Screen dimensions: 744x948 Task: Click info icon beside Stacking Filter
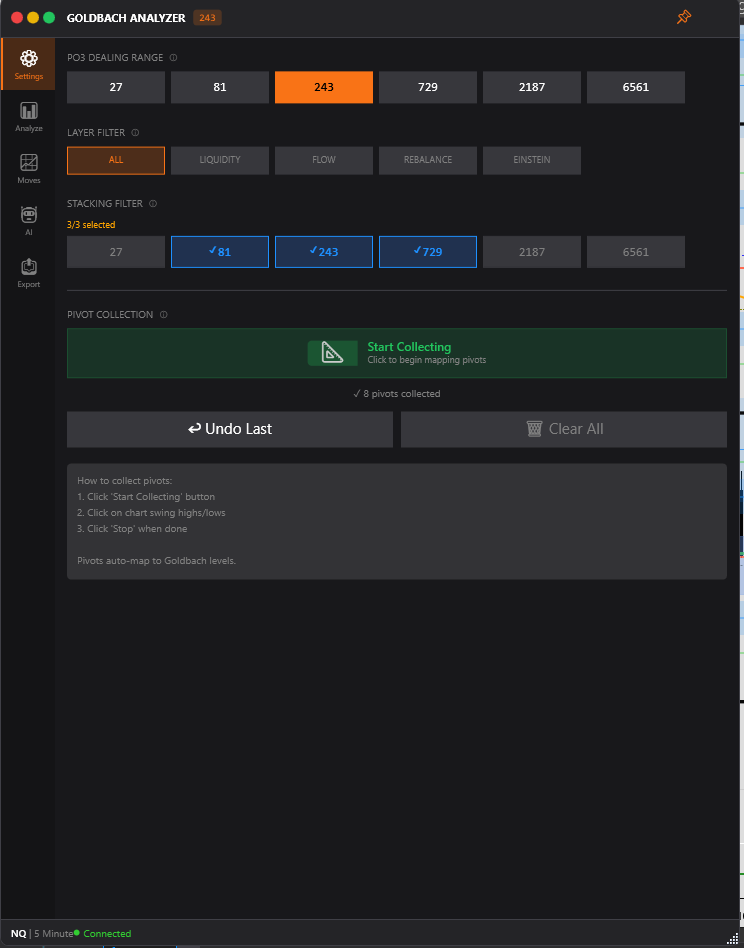click(x=153, y=204)
